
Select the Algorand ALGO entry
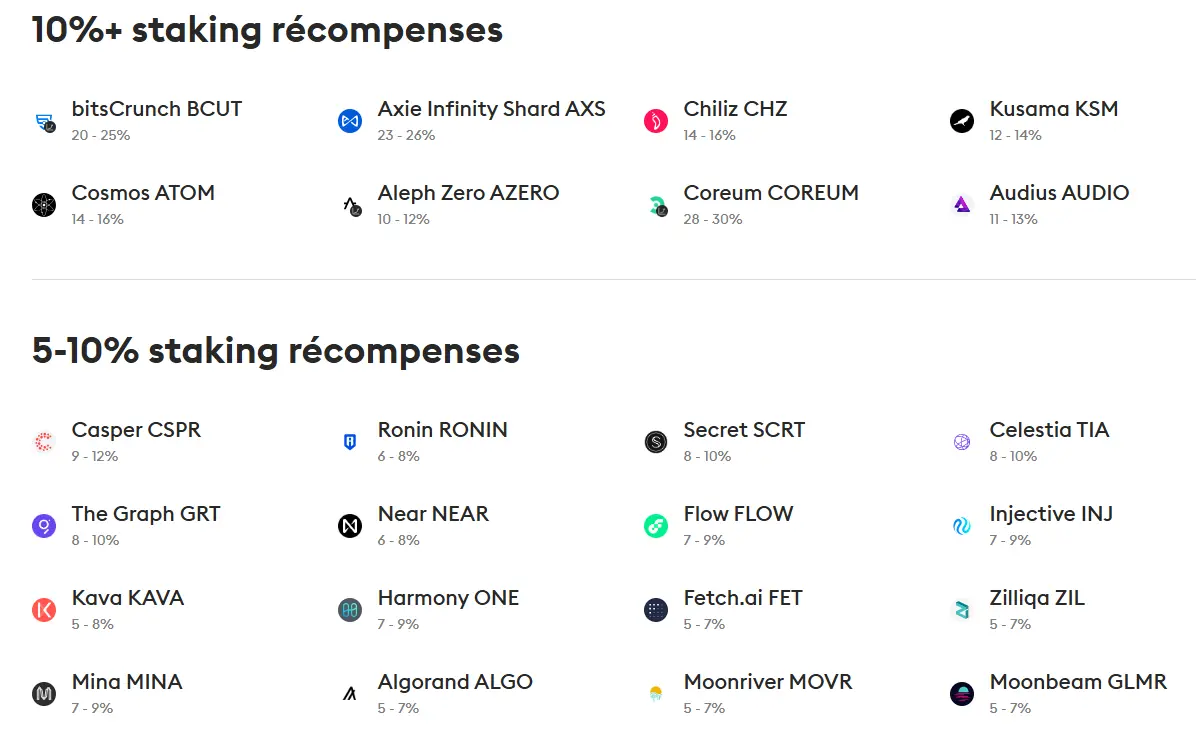(x=455, y=682)
